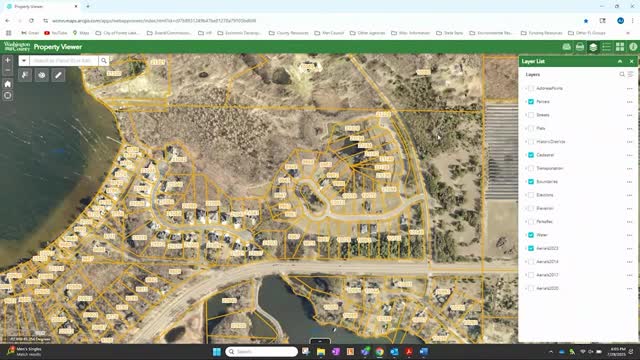
Task: Open the YouTube bookmark
Action: point(56,33)
